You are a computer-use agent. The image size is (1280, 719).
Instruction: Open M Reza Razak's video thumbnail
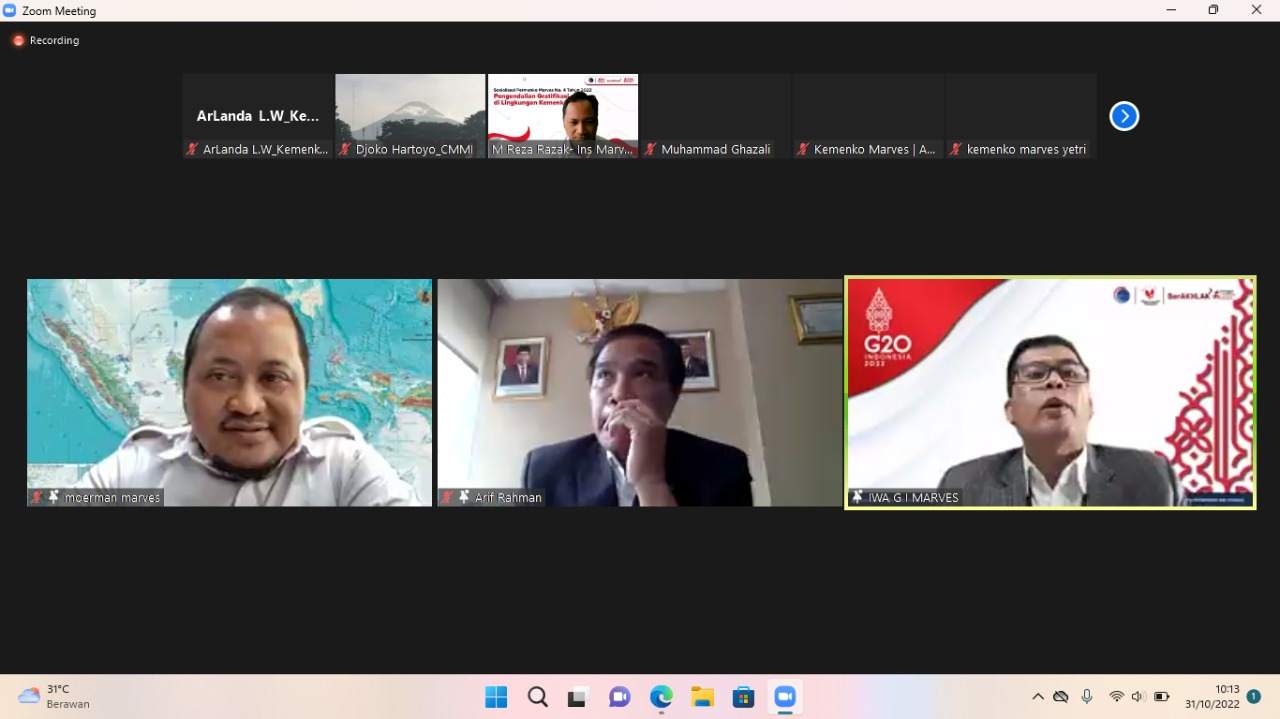click(563, 110)
